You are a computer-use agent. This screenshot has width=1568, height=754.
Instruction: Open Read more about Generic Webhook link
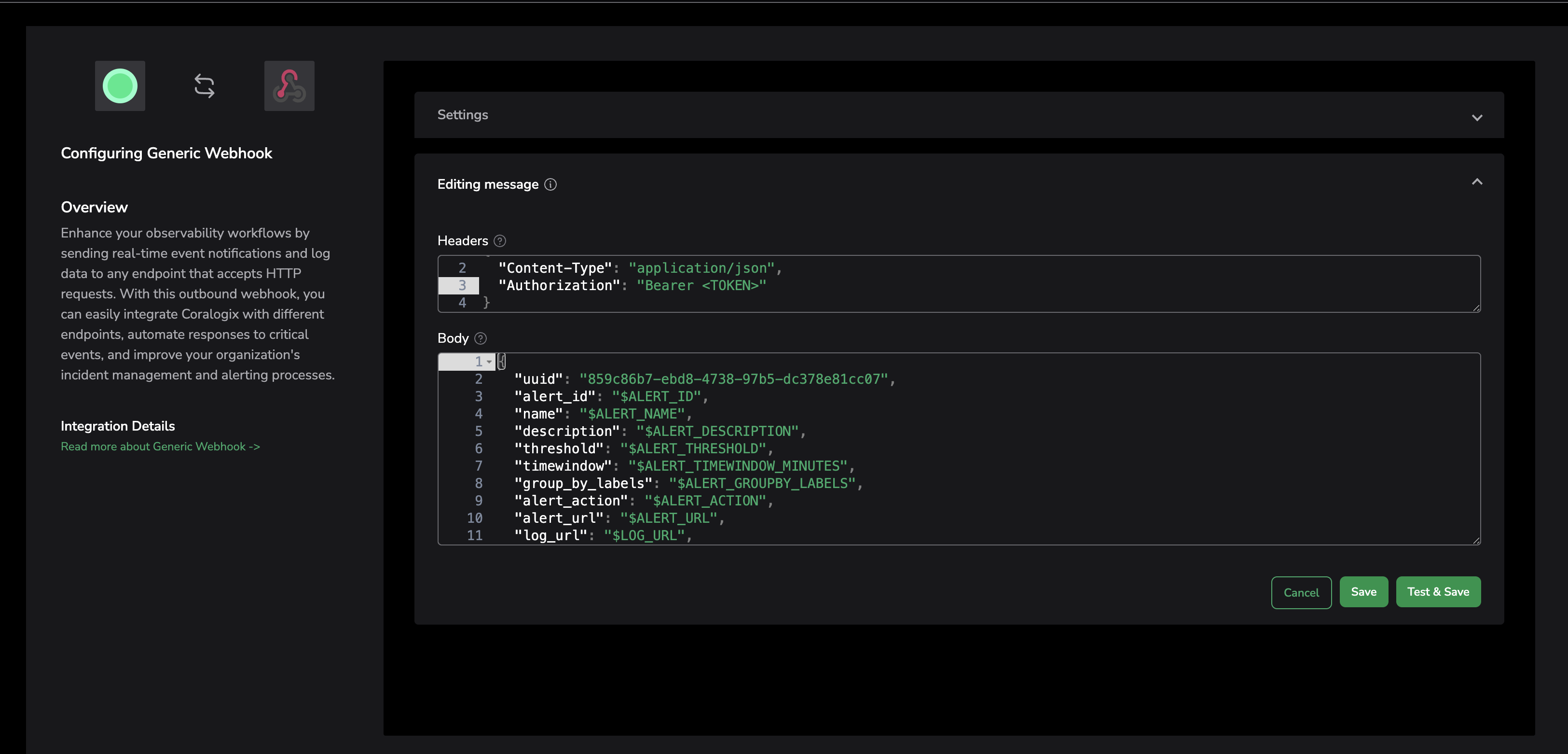pyautogui.click(x=160, y=447)
